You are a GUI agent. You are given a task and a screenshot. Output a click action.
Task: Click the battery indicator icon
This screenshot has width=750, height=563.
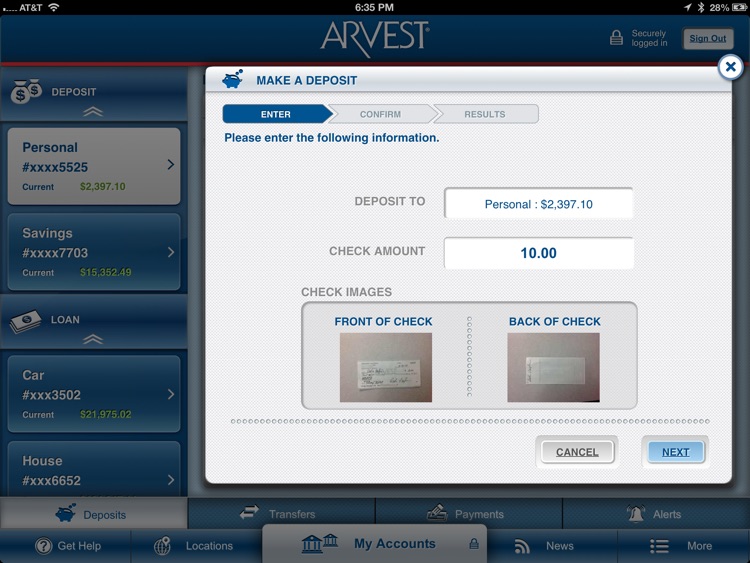click(x=739, y=7)
